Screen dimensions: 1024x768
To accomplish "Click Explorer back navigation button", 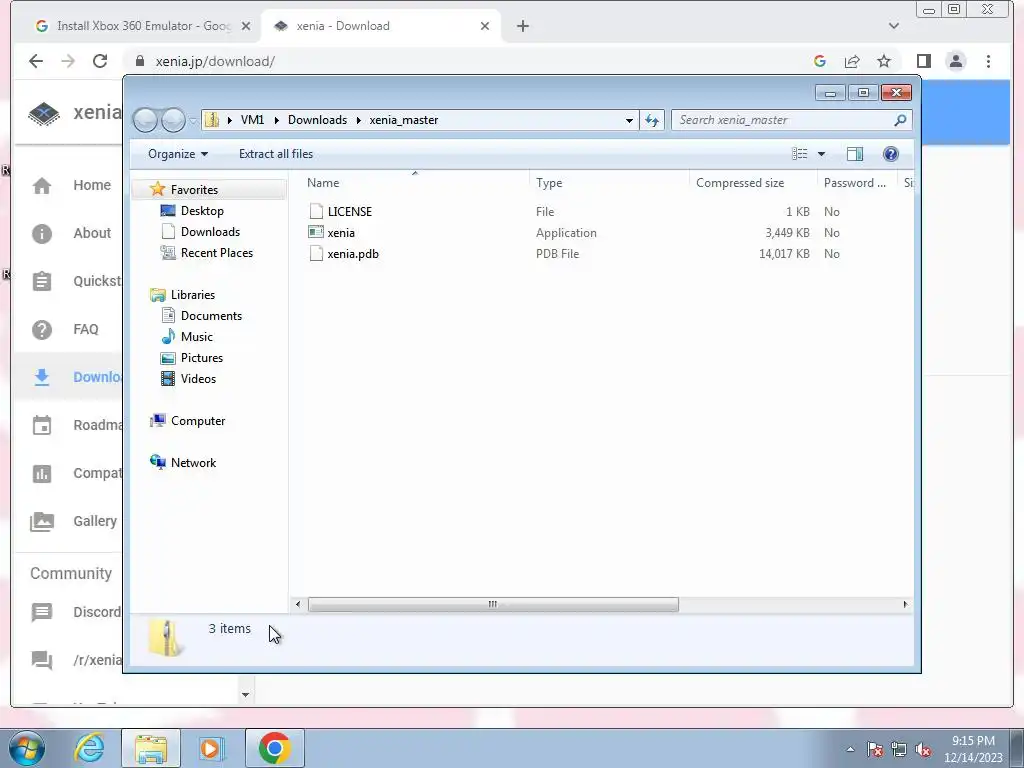I will [x=145, y=120].
